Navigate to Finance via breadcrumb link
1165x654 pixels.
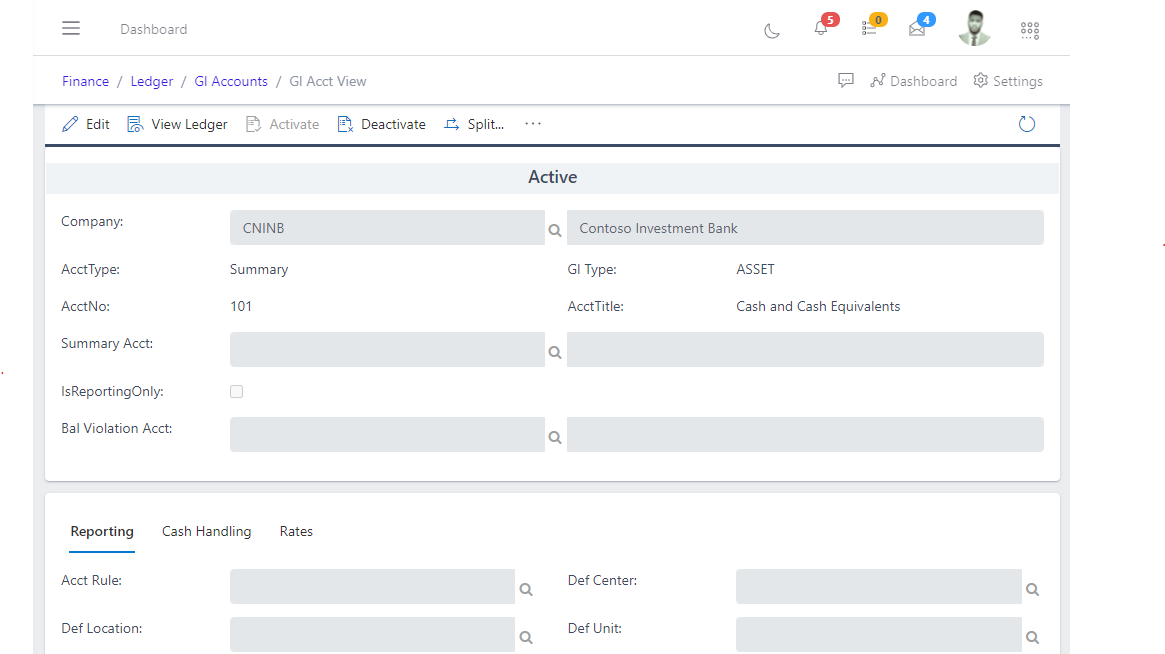[x=85, y=80]
